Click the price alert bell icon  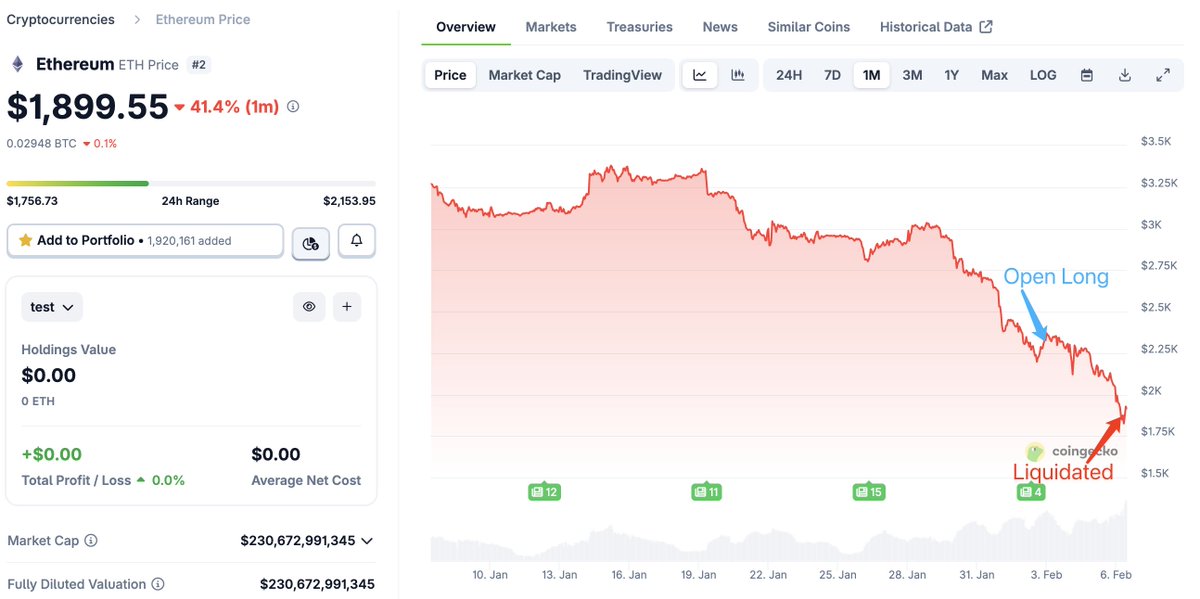click(357, 241)
